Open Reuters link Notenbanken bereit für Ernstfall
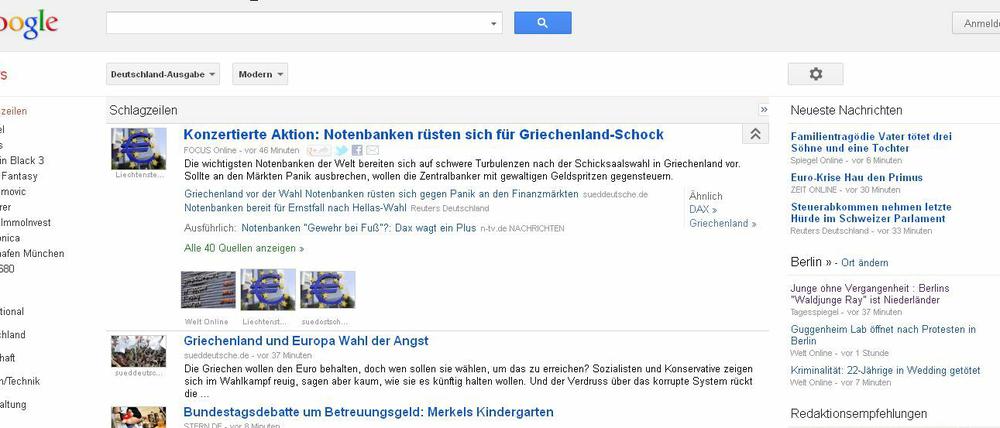1000x428 pixels. [295, 208]
